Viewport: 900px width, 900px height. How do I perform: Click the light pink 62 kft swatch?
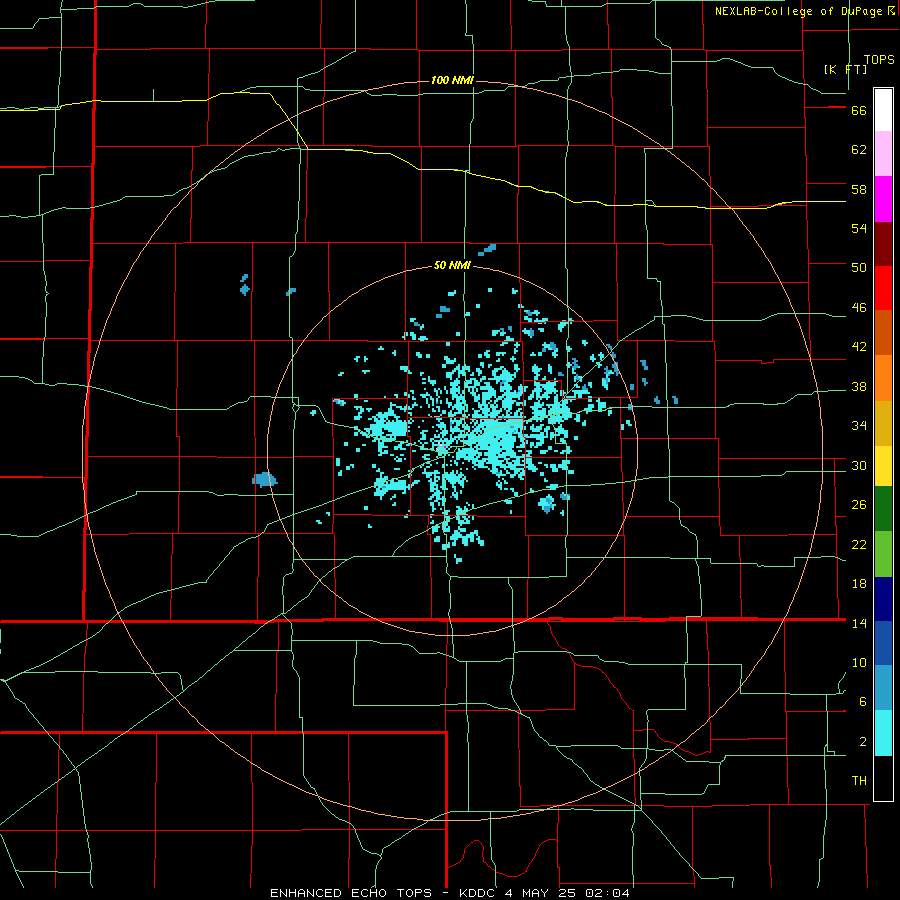click(883, 153)
